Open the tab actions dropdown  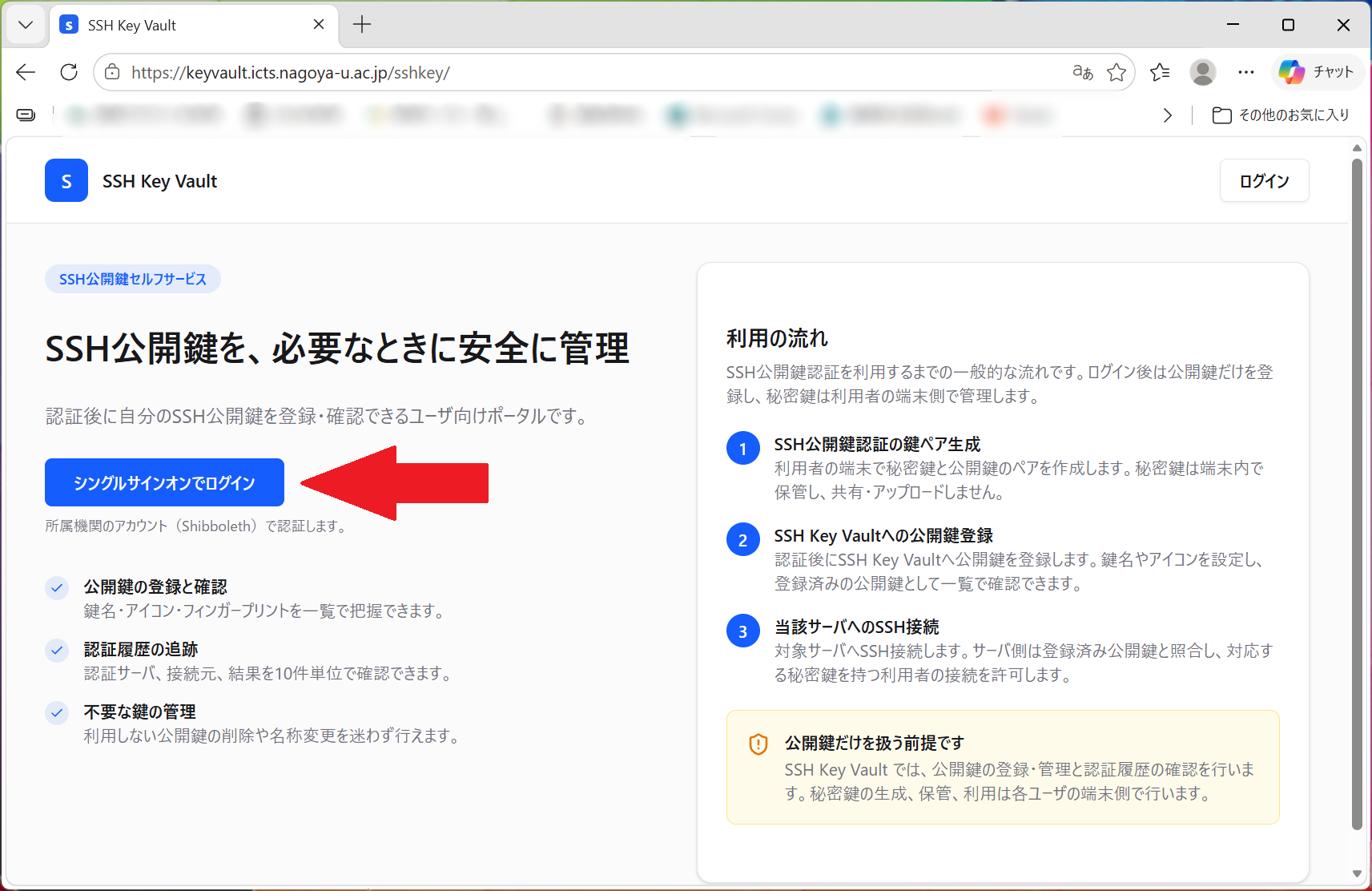[26, 25]
